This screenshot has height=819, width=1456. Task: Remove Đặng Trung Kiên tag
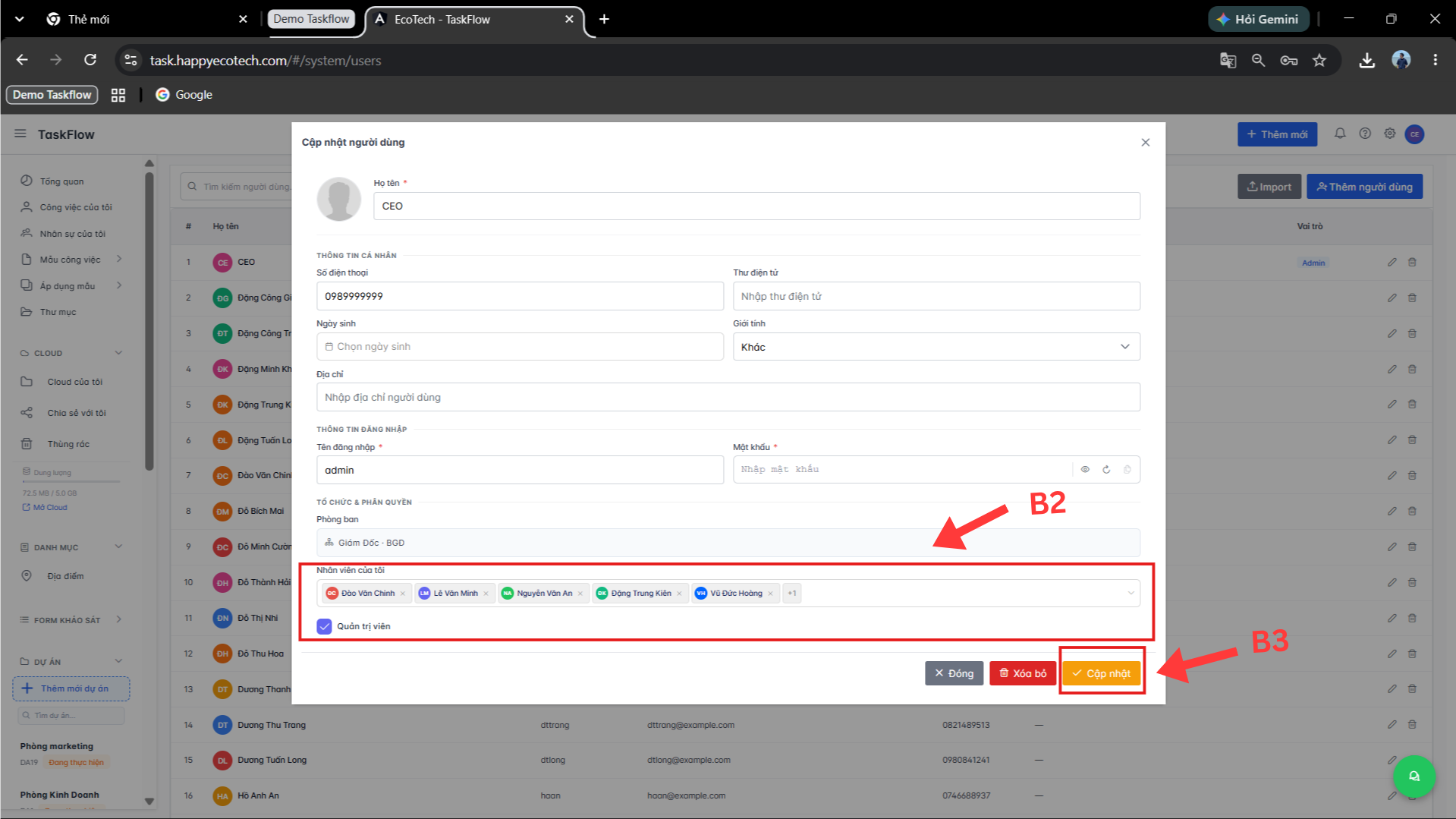(x=679, y=594)
